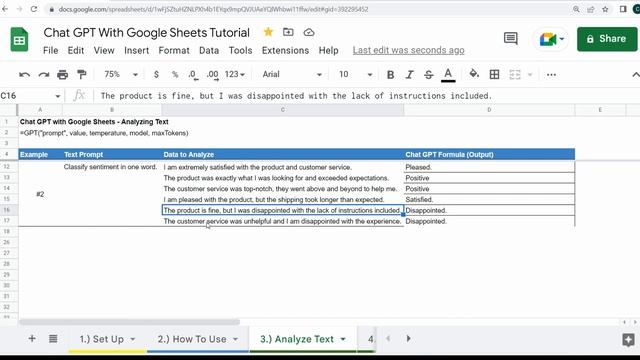The width and height of the screenshot is (640, 360).
Task: Add a new sheet with plus icon
Action: point(32,338)
